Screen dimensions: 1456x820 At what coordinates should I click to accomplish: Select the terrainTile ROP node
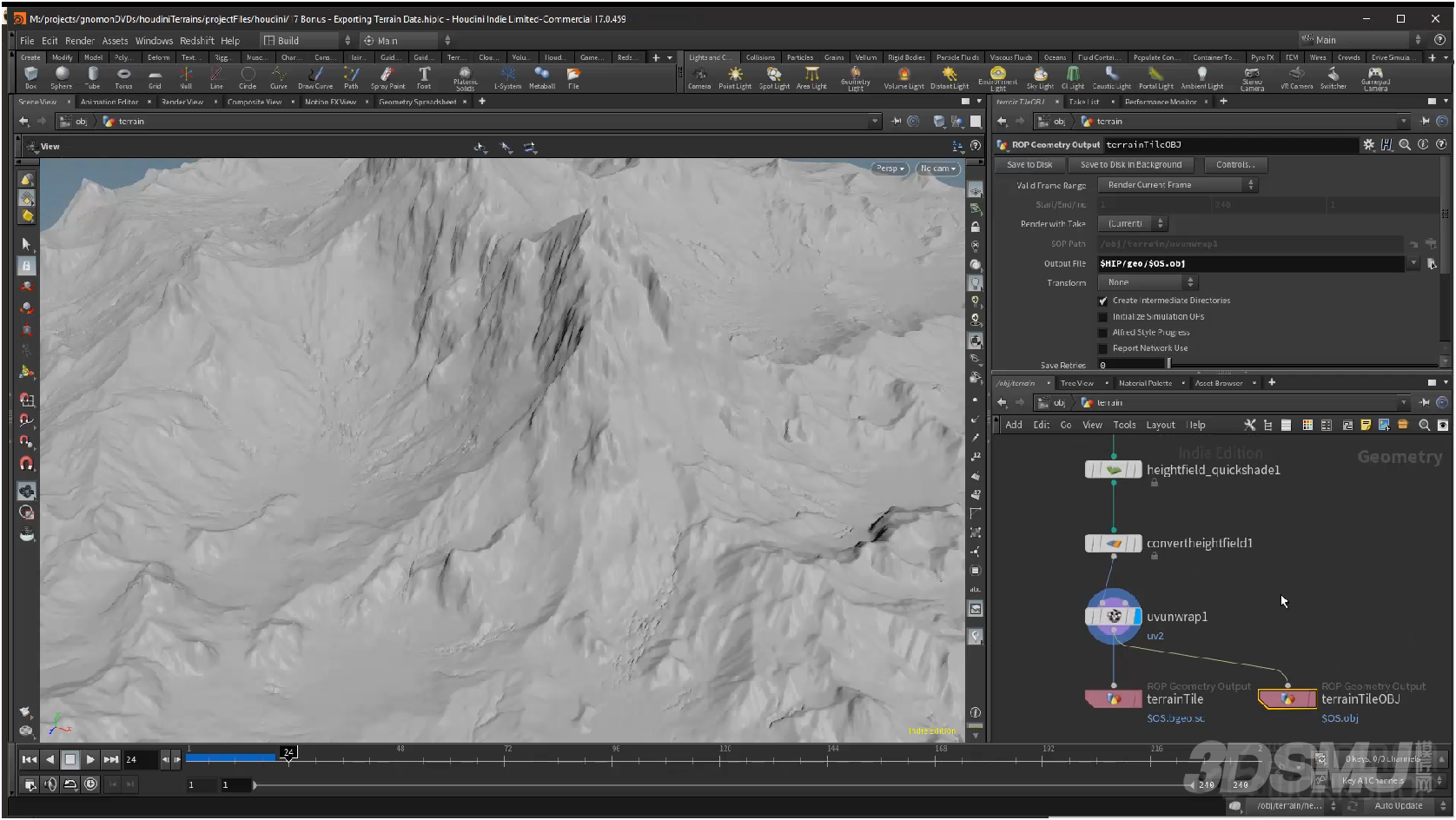[x=1114, y=698]
